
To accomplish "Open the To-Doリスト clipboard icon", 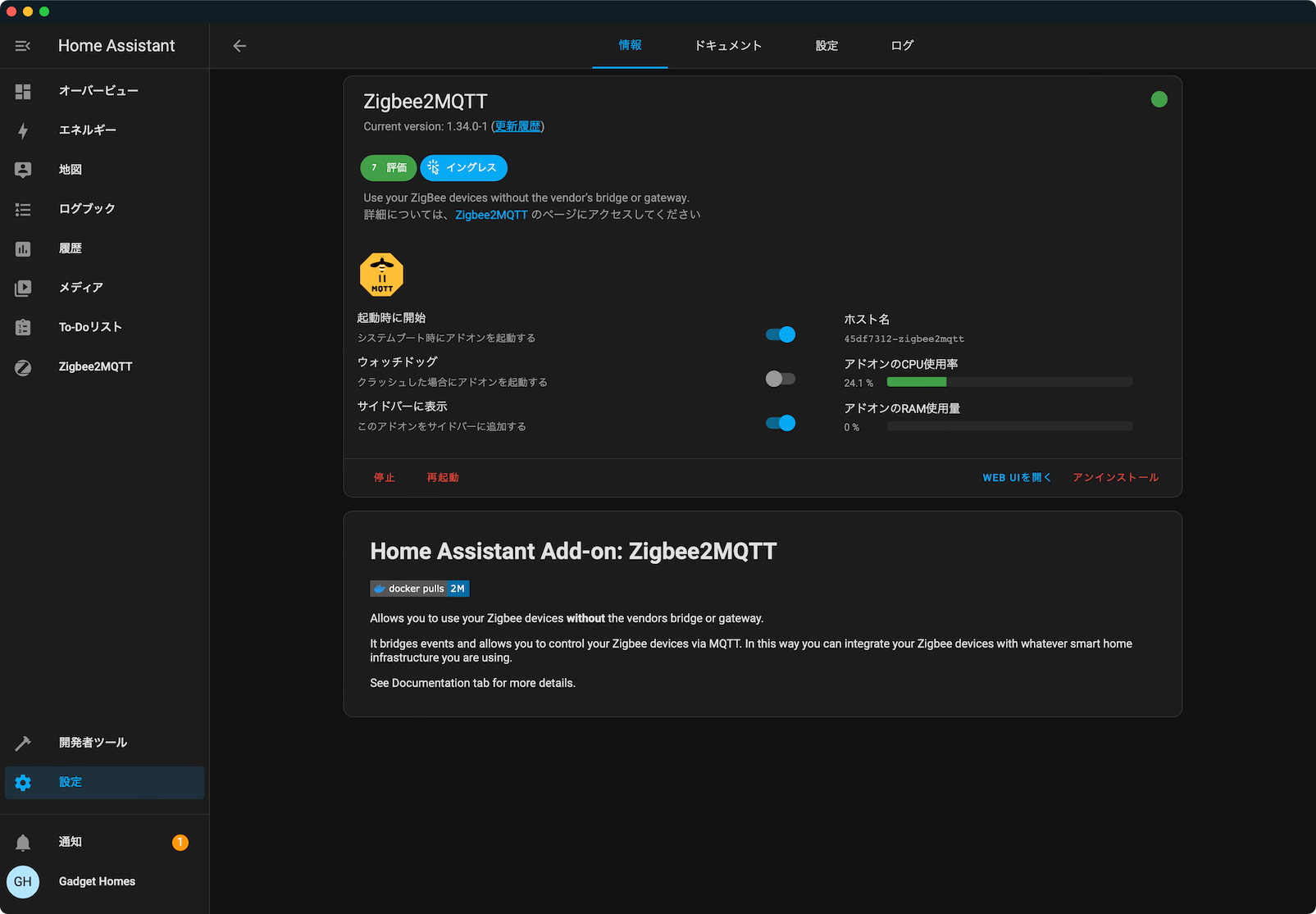I will coord(23,327).
